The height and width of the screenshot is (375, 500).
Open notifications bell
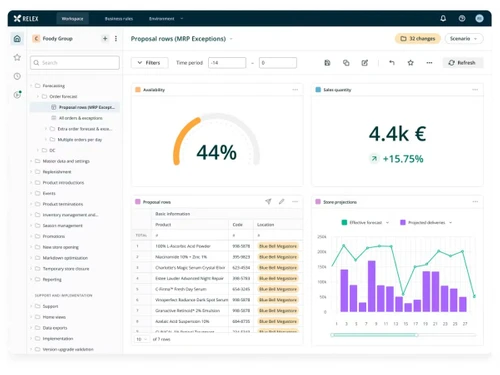click(x=443, y=18)
